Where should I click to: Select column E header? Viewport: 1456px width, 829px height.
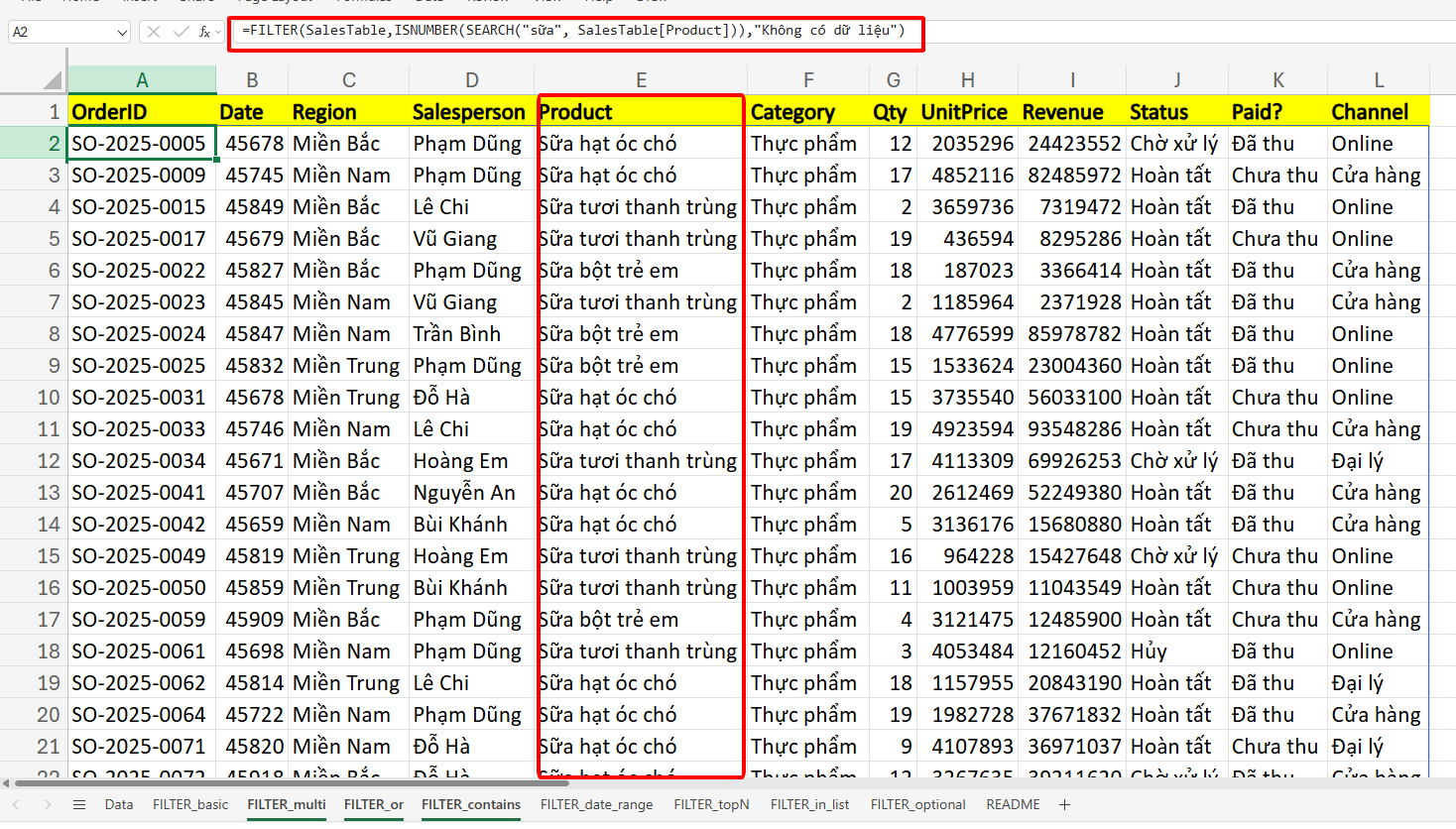point(641,80)
